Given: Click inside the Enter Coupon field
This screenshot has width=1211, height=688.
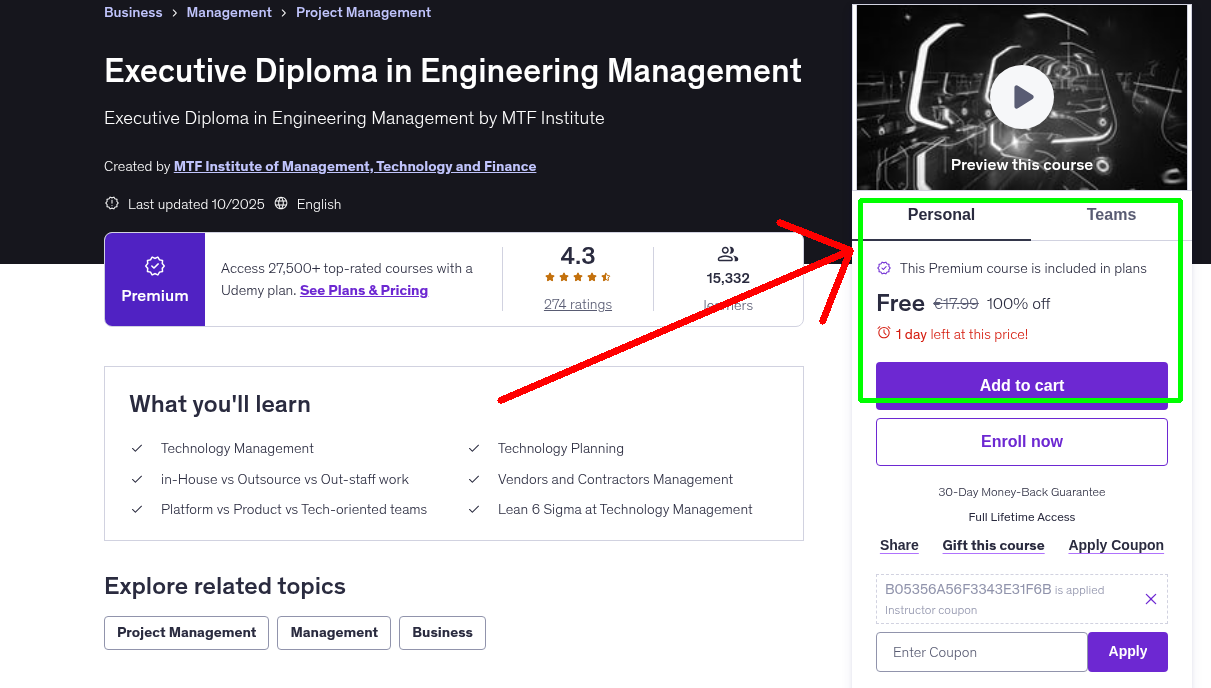Looking at the screenshot, I should (980, 651).
